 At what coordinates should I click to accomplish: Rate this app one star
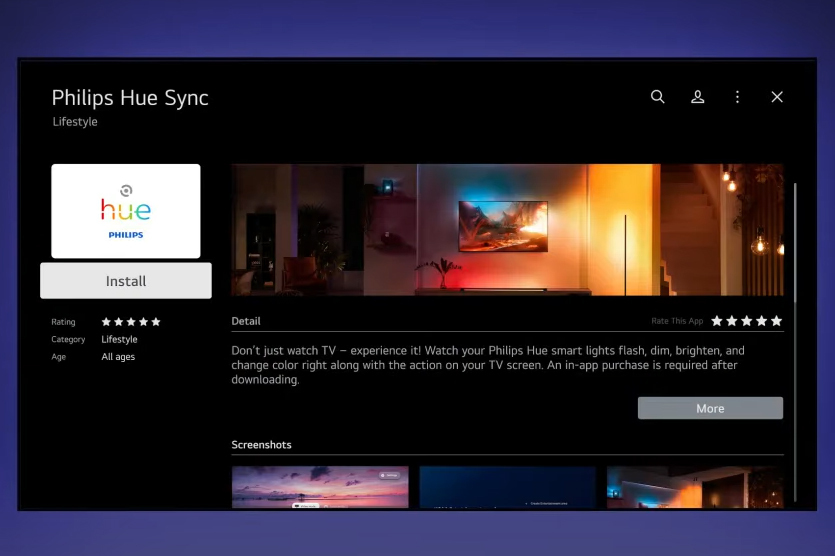tap(717, 321)
